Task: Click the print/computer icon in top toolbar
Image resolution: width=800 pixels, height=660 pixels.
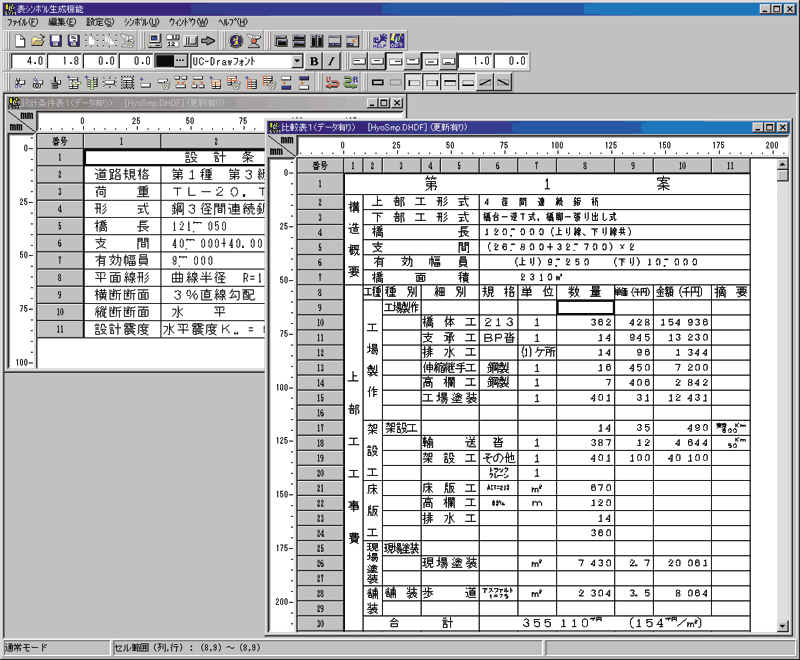Action: coord(155,41)
